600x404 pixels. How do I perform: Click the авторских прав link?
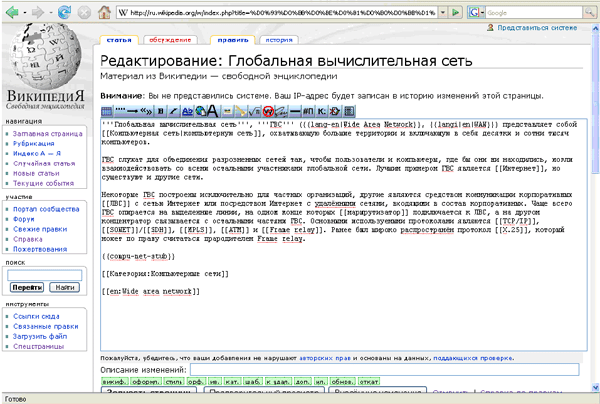click(325, 358)
